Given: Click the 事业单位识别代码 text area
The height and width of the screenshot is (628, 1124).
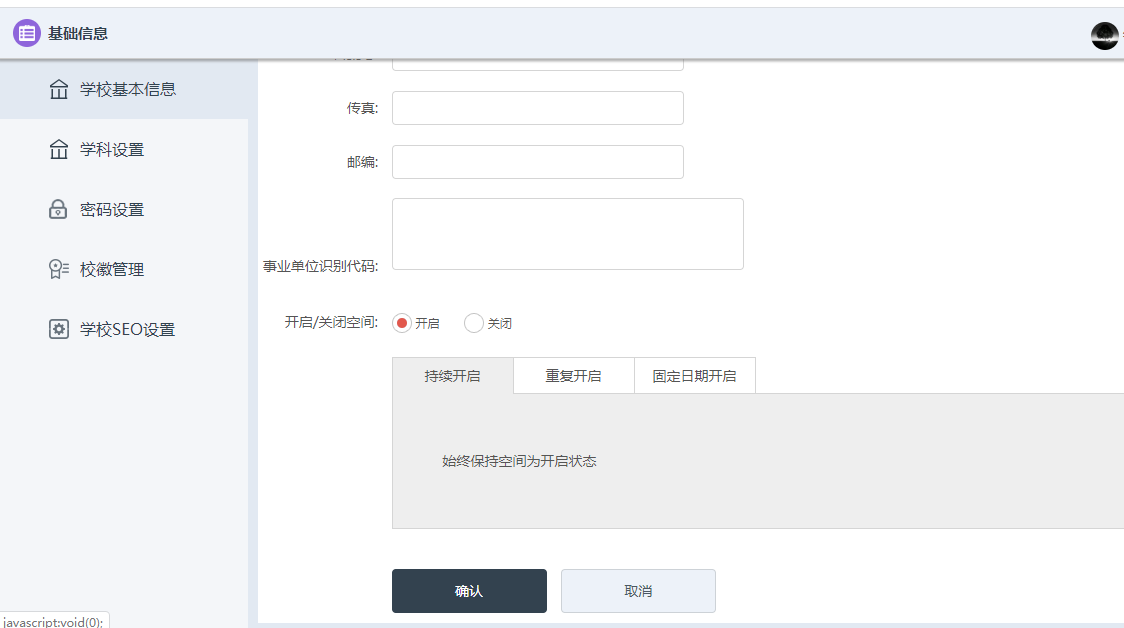Looking at the screenshot, I should [567, 234].
